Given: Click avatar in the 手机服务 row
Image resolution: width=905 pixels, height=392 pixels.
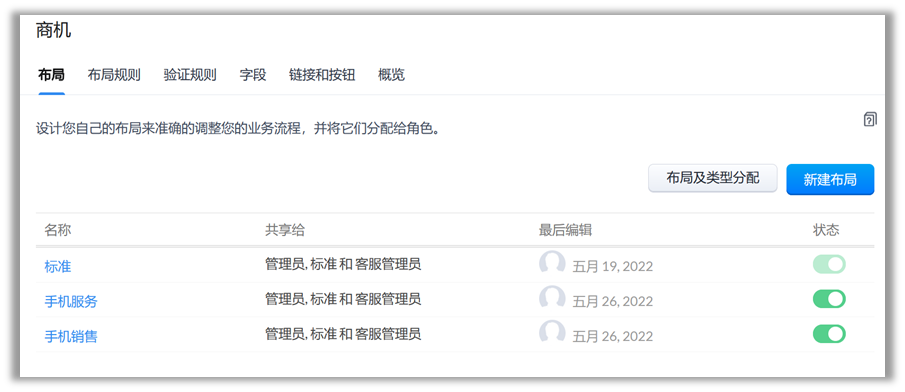Looking at the screenshot, I should [x=552, y=298].
